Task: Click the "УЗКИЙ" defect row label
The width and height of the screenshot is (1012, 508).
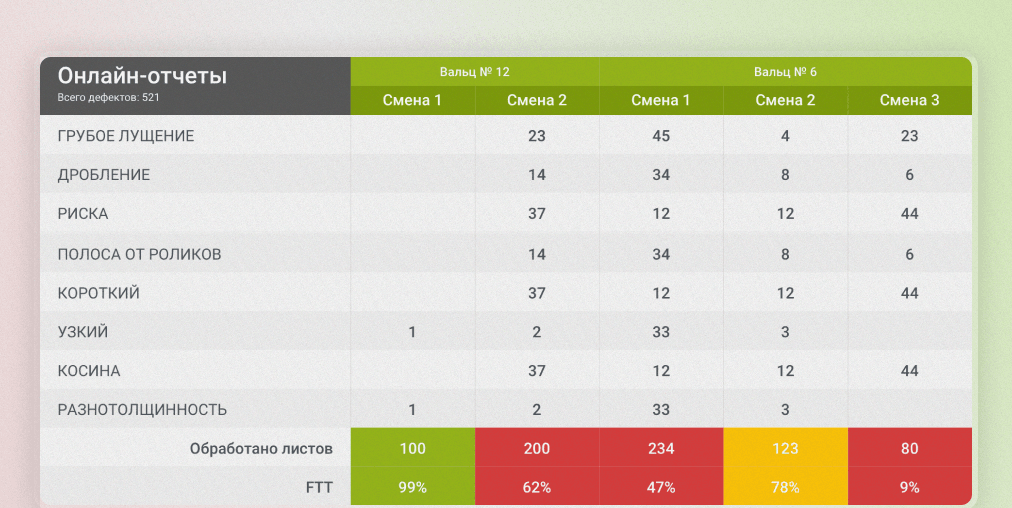Action: 83,332
